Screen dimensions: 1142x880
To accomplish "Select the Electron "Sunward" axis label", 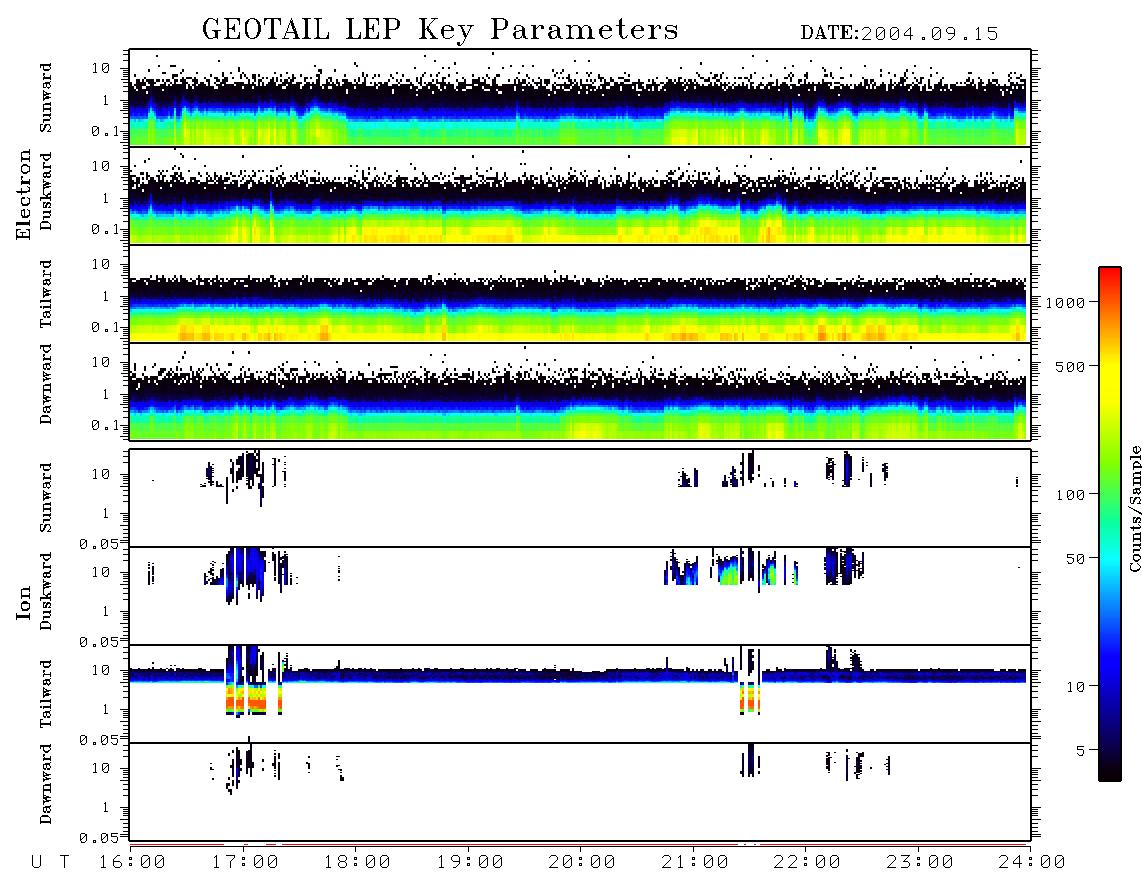I will (x=46, y=98).
